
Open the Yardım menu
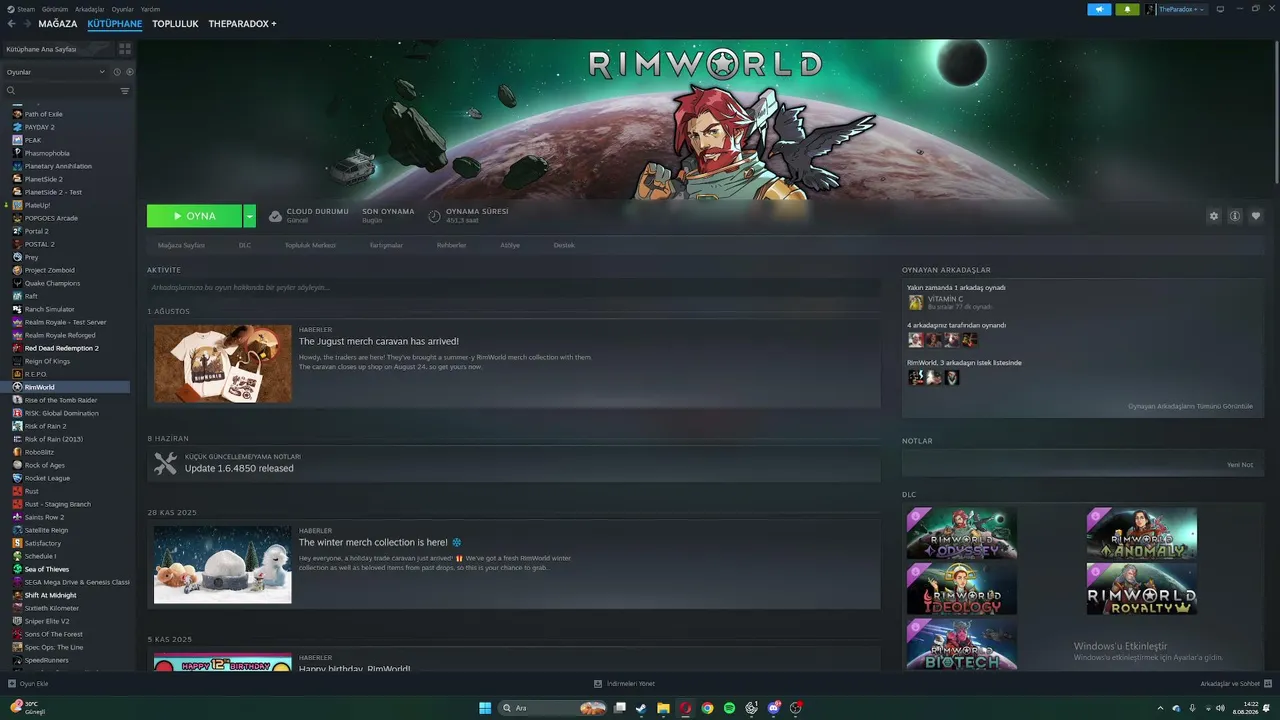[150, 9]
